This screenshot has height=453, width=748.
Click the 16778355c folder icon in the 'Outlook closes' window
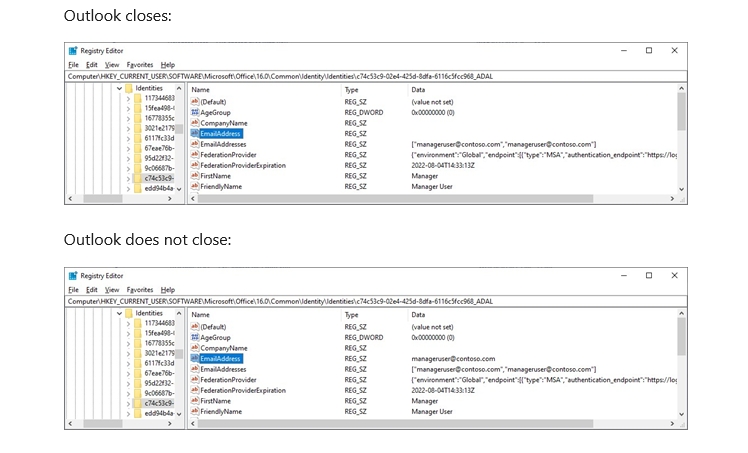[x=138, y=118]
